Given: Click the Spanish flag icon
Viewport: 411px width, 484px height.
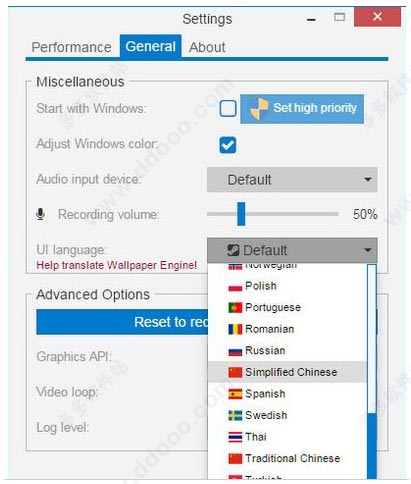Looking at the screenshot, I should pos(235,394).
